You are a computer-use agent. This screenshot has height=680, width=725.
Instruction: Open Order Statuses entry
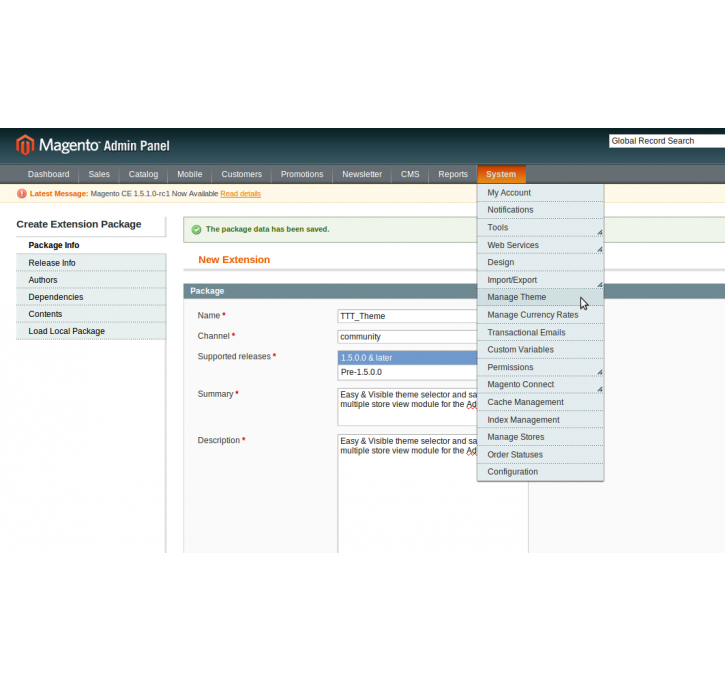540,455
